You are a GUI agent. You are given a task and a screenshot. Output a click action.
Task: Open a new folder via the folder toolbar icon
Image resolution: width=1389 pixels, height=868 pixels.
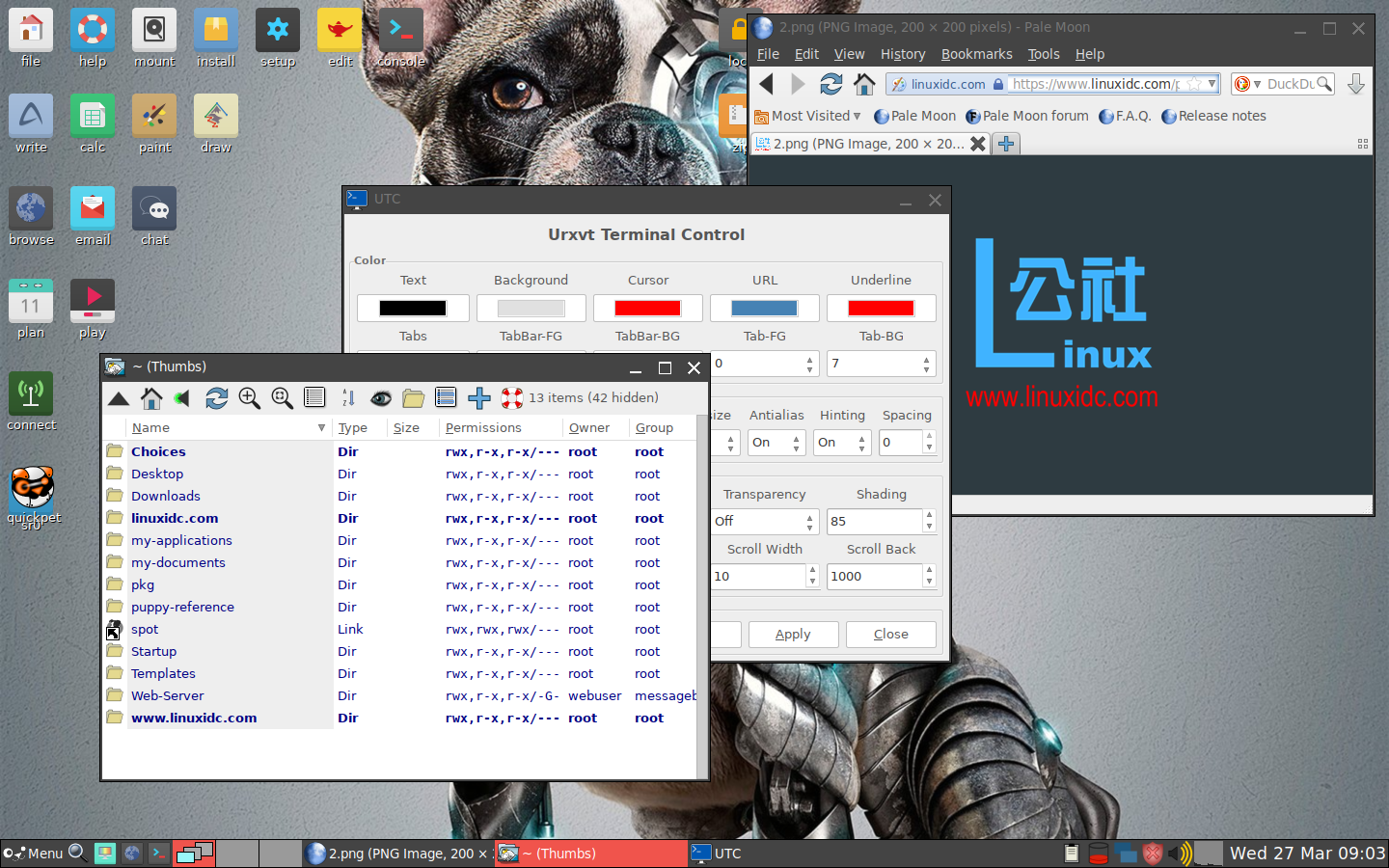click(413, 397)
